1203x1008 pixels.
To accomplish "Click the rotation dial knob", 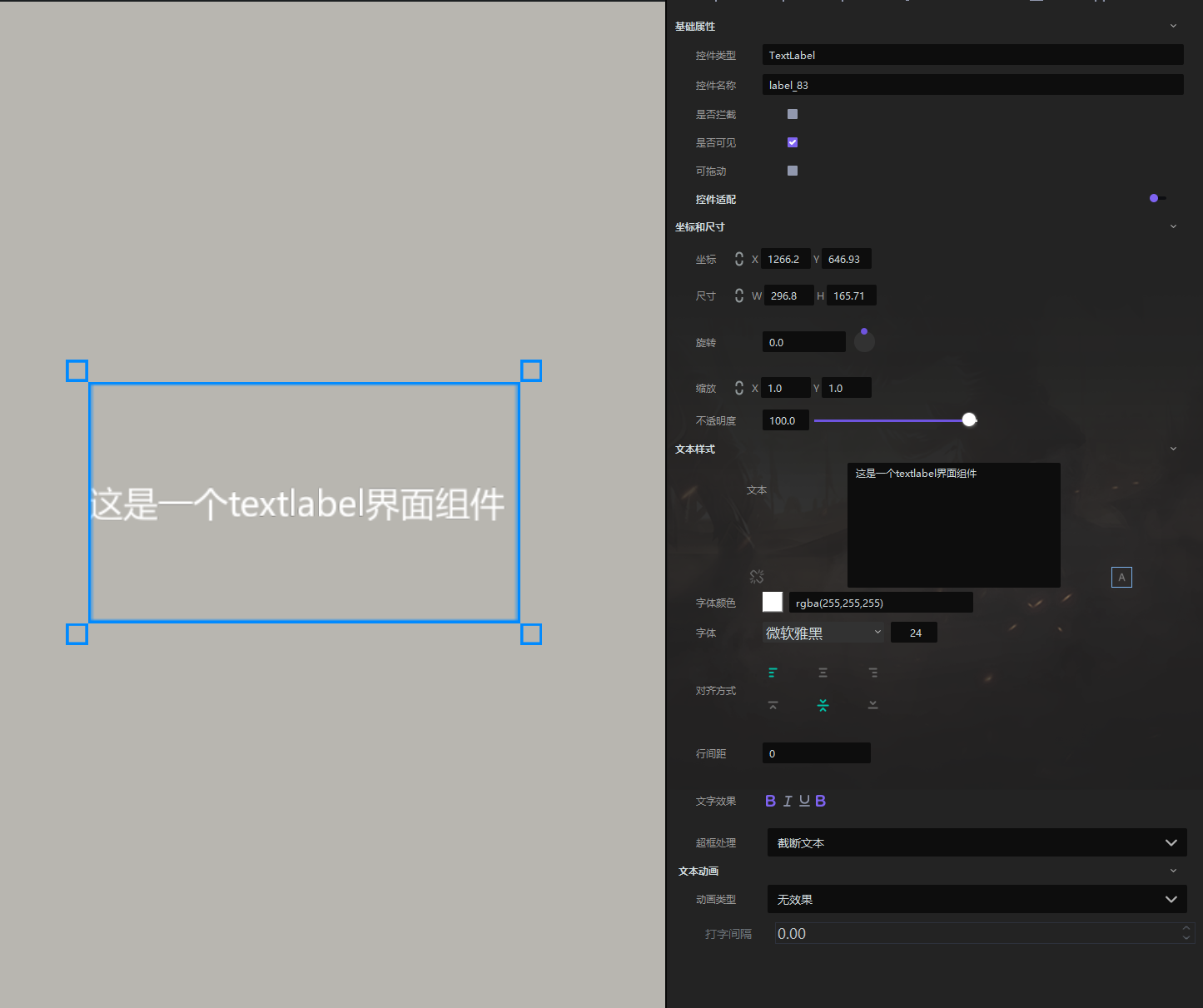I will 864,331.
